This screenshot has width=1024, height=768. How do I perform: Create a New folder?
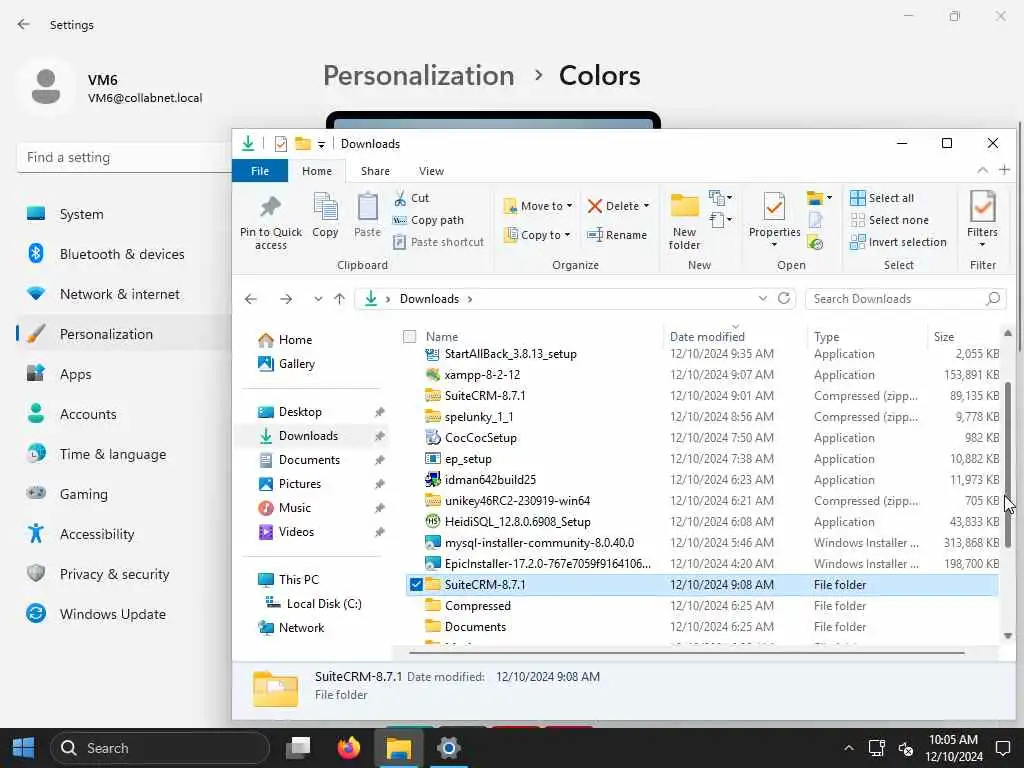coord(684,222)
